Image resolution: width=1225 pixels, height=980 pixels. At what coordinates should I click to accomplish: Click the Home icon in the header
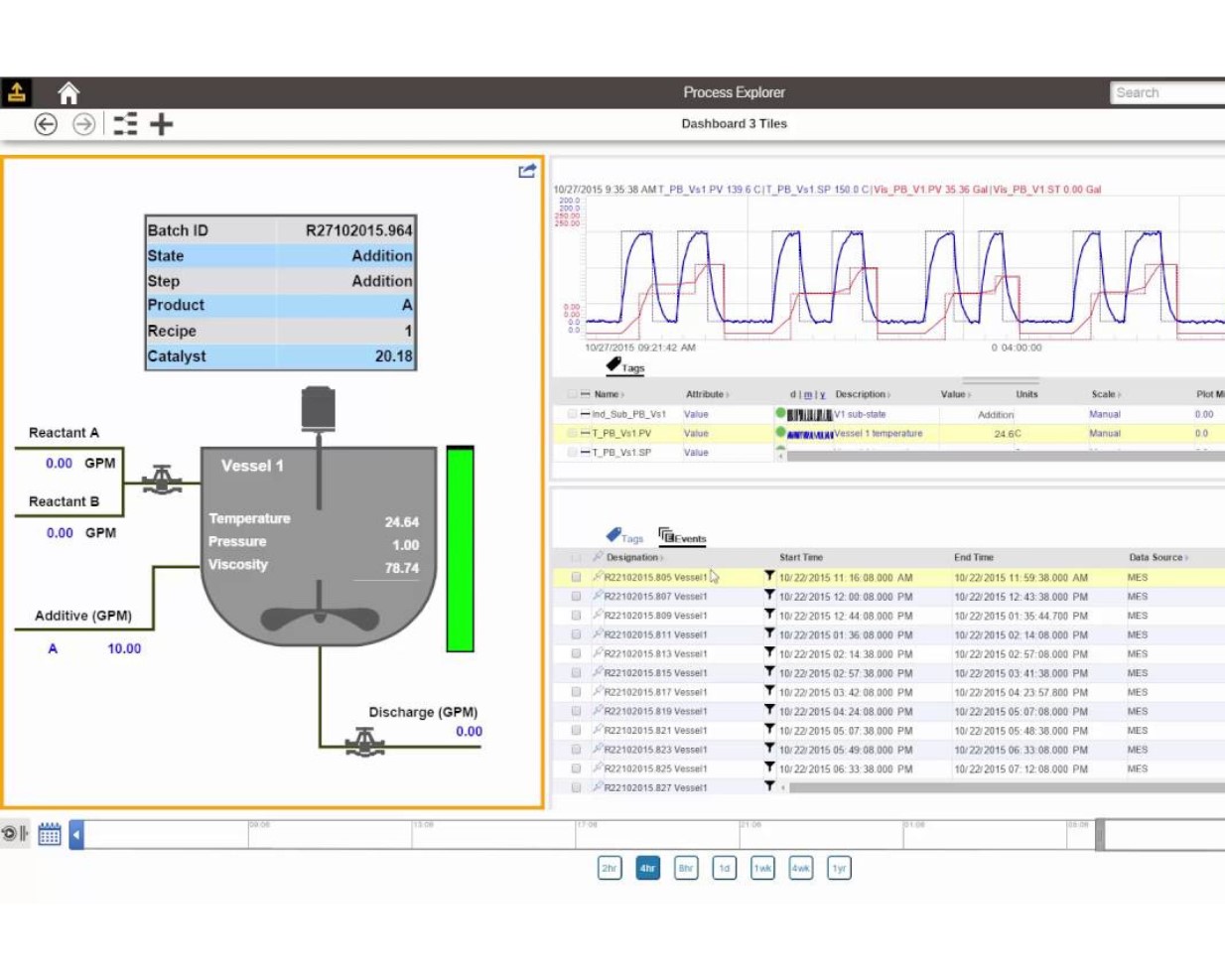click(68, 93)
